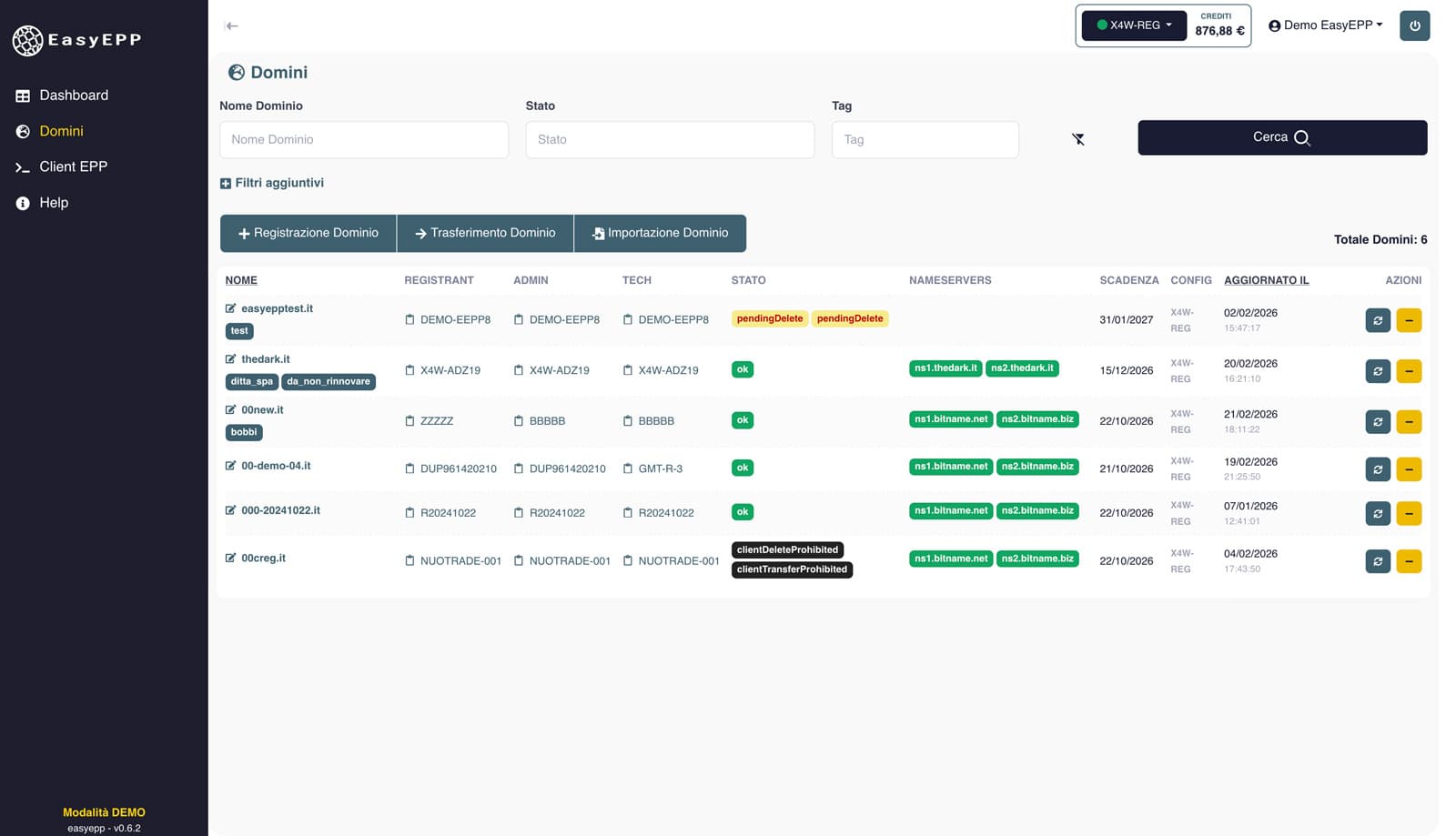Image resolution: width=1456 pixels, height=836 pixels.
Task: Click the power logout icon
Action: coord(1414,25)
